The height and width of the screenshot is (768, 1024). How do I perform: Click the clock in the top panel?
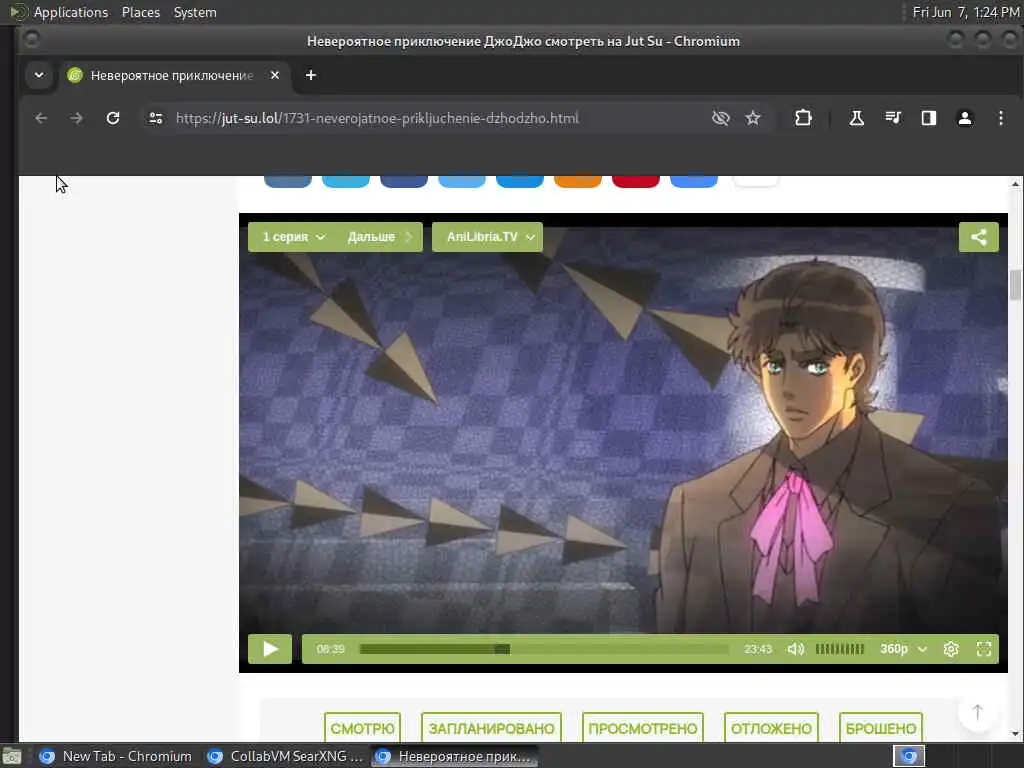(x=966, y=12)
